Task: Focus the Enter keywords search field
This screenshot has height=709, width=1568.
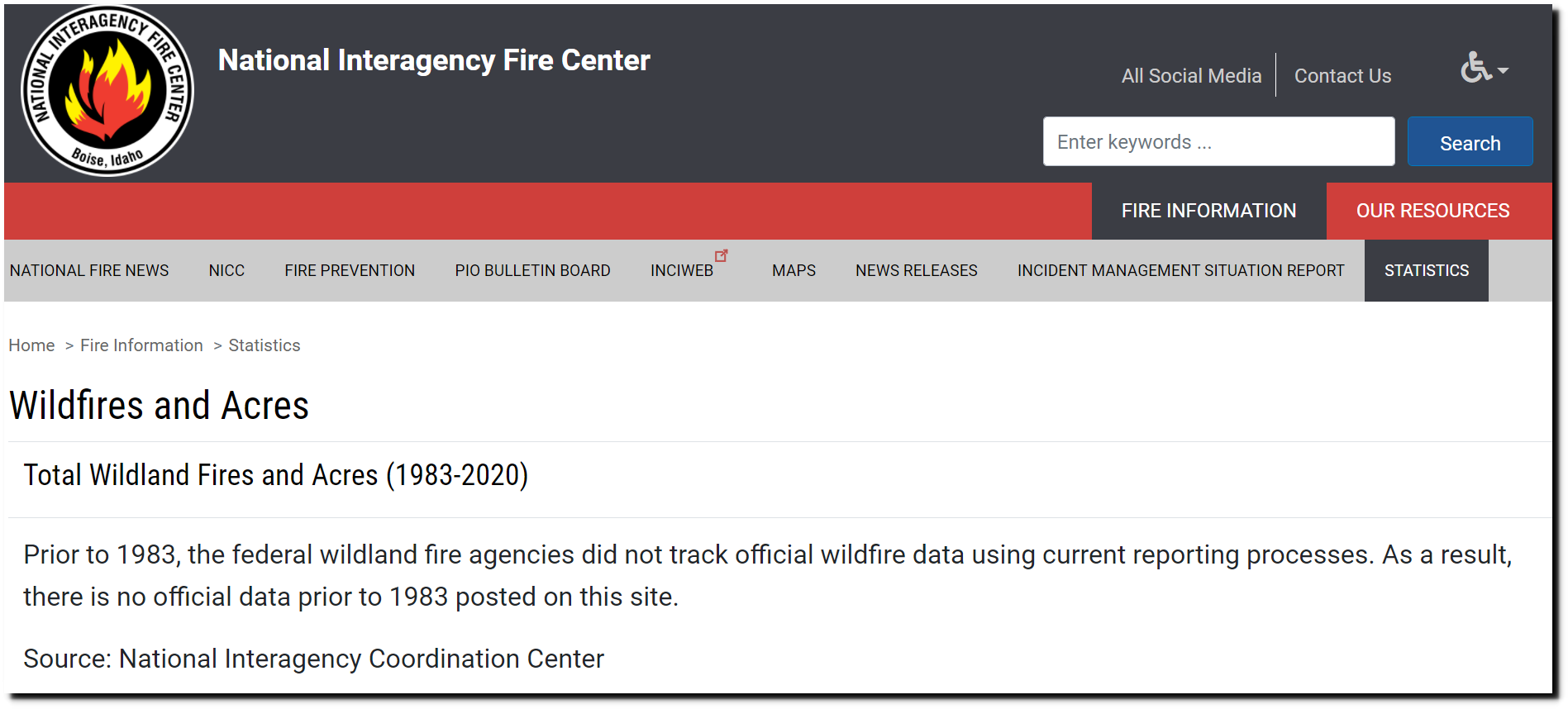Action: (x=1218, y=141)
